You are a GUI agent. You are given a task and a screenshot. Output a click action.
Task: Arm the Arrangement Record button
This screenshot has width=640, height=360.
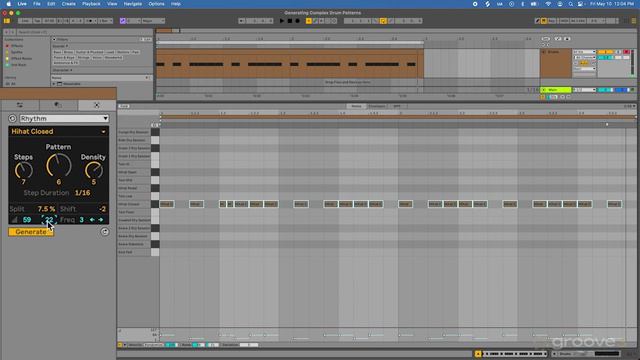298,21
